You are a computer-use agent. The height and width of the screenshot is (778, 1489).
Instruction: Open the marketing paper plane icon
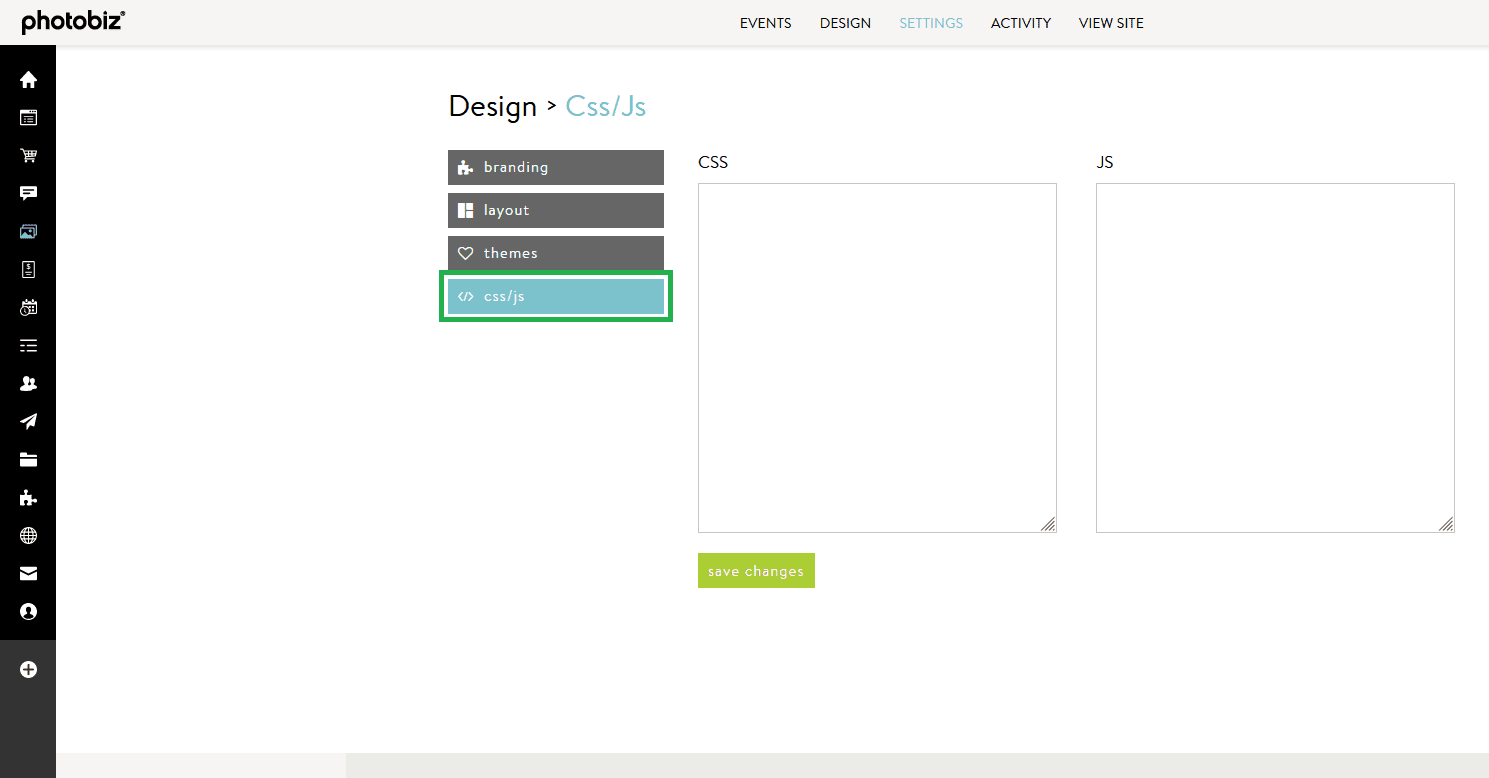(x=28, y=421)
